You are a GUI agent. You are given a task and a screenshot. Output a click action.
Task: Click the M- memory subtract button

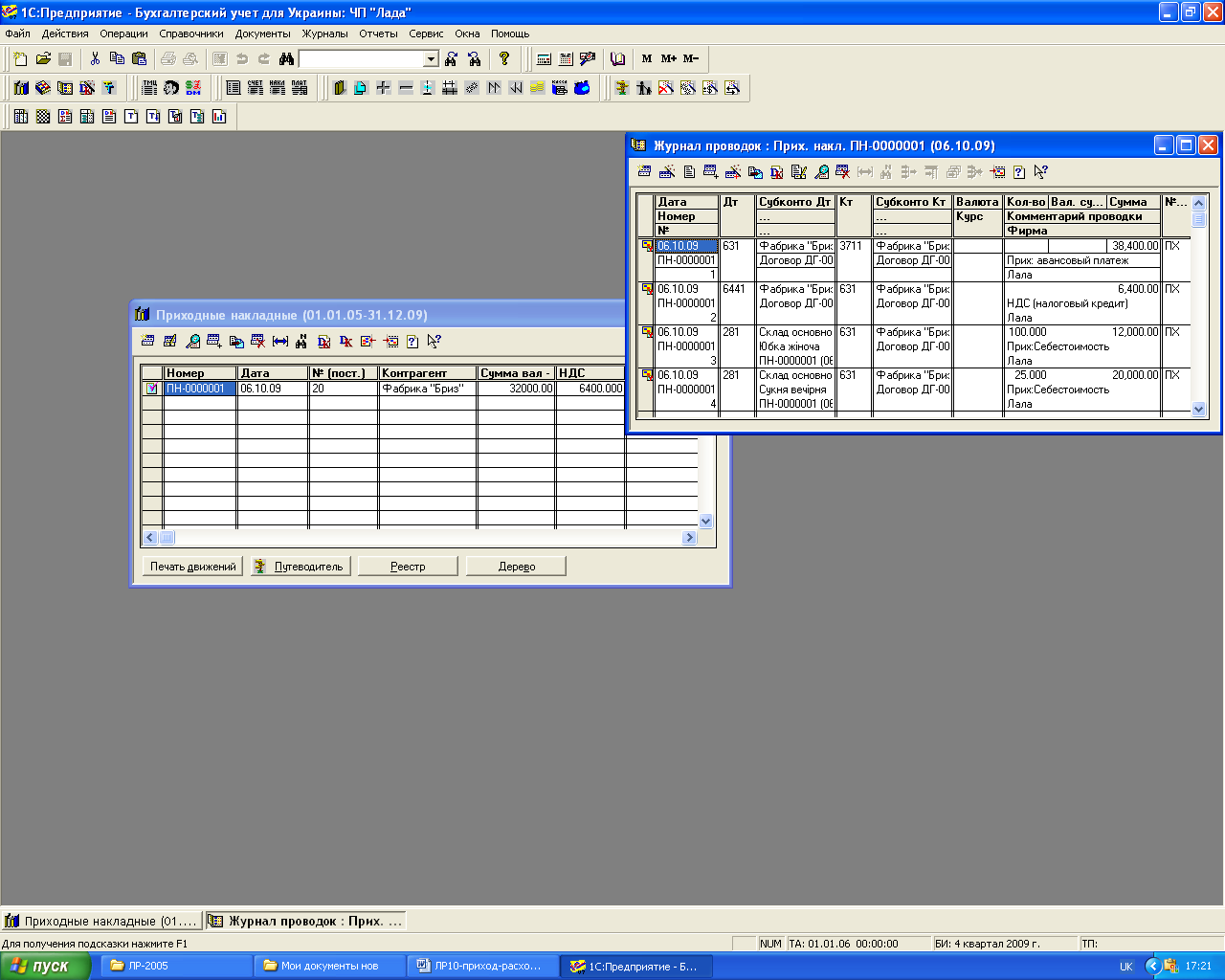[x=691, y=58]
